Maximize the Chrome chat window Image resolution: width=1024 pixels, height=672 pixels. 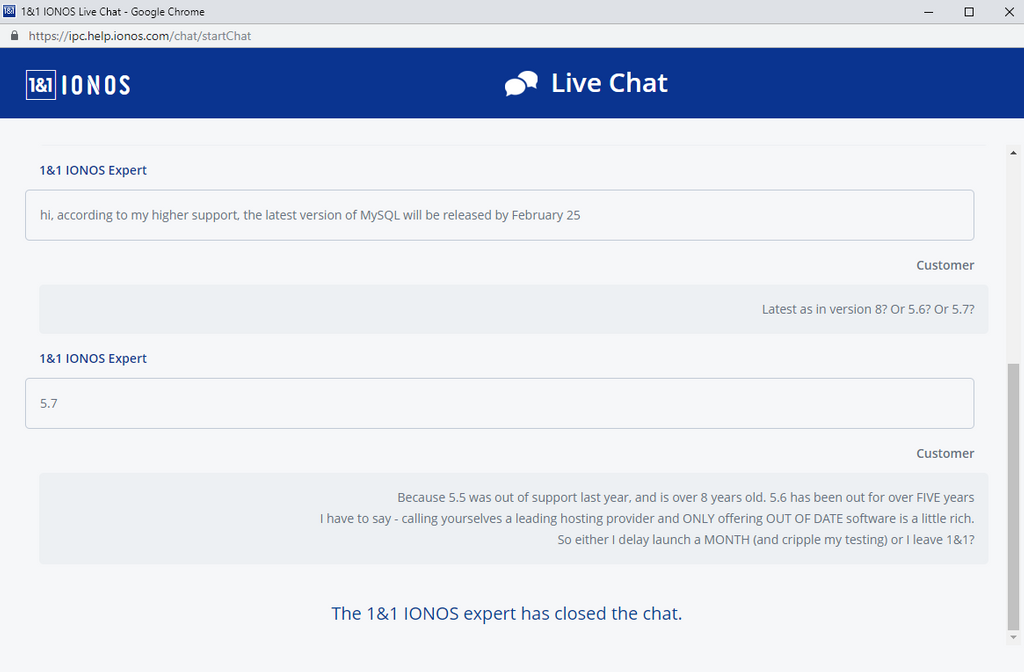969,12
